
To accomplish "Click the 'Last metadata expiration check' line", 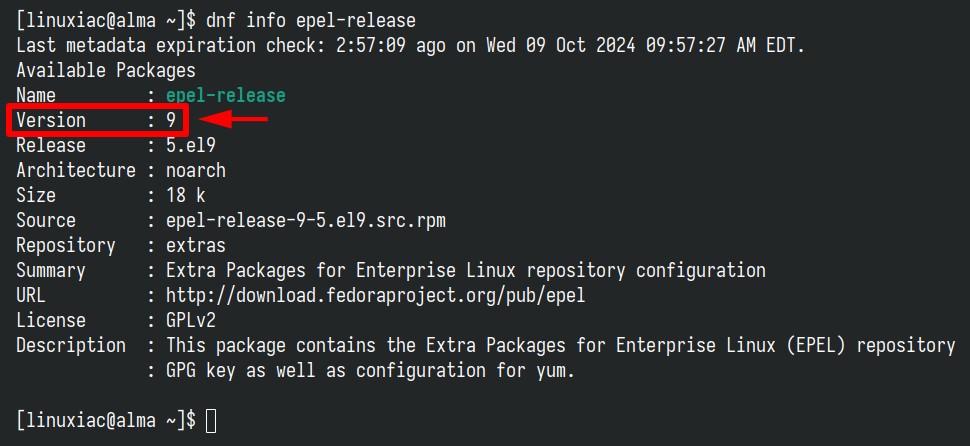I will [x=411, y=45].
